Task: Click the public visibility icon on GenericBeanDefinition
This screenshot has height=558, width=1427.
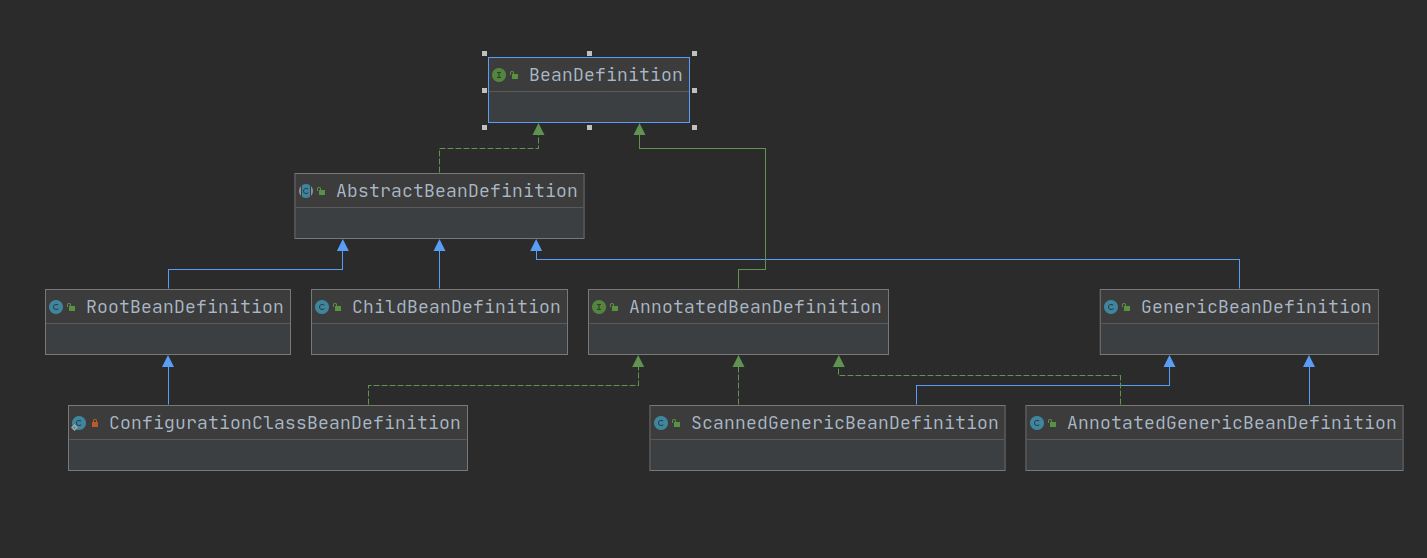Action: tap(1126, 308)
